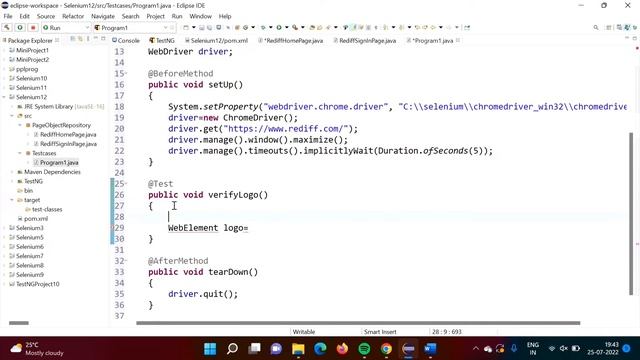Click the editor's horizontal scrollbar
The image size is (640, 360).
(x=358, y=323)
